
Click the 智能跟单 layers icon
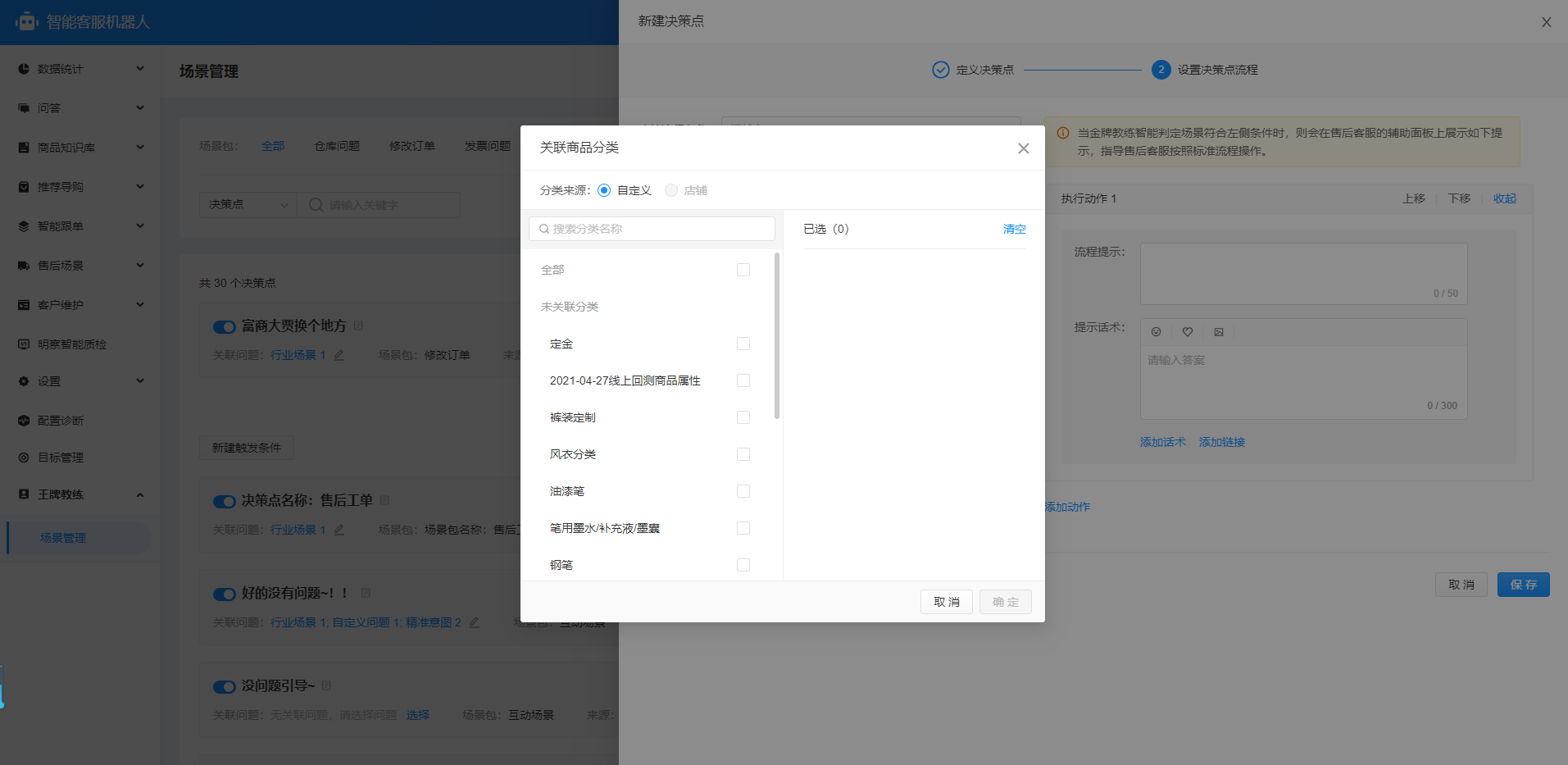[x=24, y=226]
